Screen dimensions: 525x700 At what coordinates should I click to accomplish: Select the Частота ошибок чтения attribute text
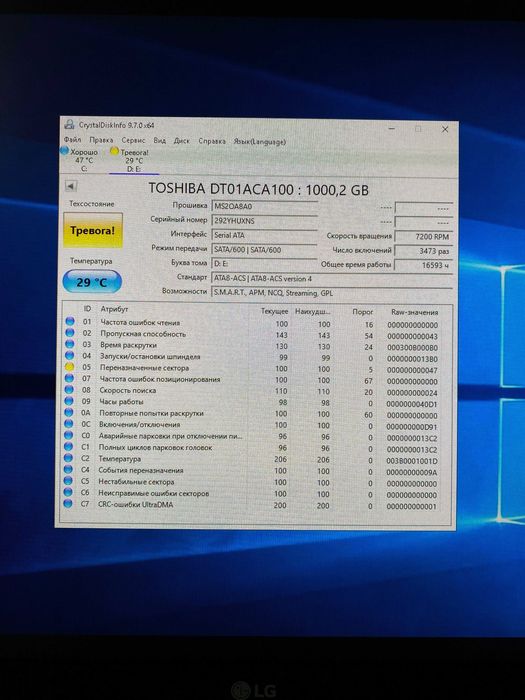(140, 322)
